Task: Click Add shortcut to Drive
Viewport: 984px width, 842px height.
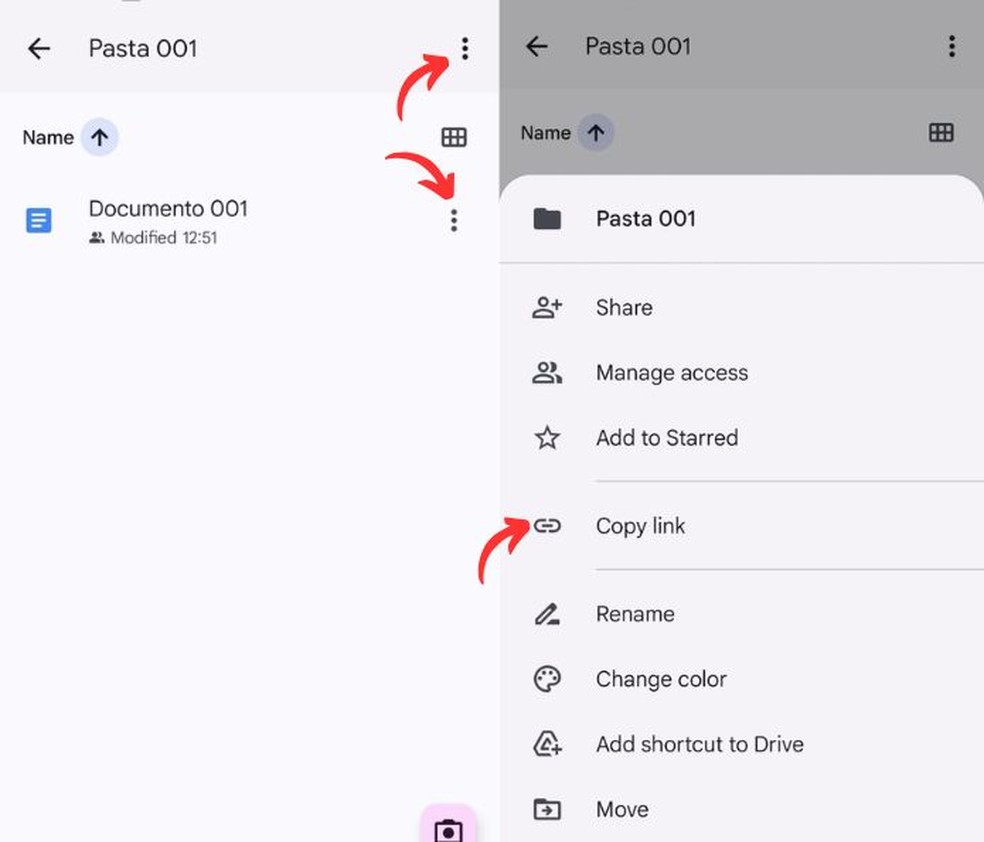Action: (x=699, y=744)
